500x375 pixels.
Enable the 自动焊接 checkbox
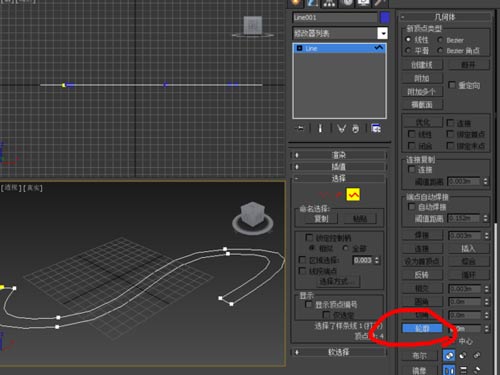411,207
